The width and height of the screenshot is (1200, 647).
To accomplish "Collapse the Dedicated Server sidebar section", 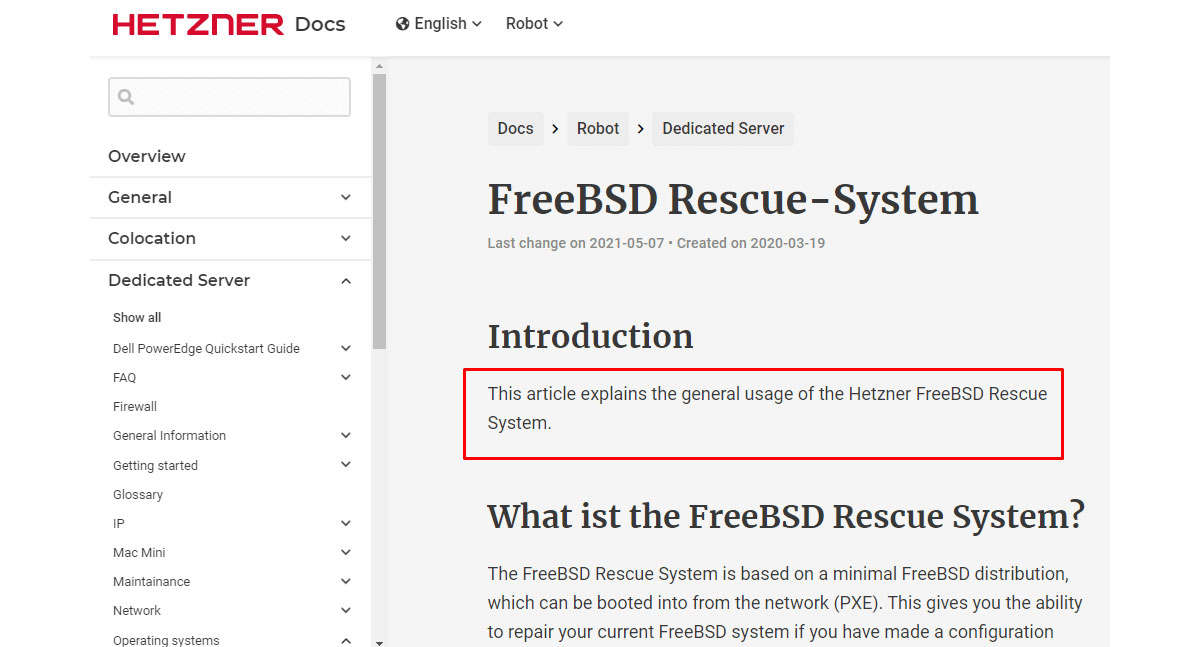I will click(230, 281).
